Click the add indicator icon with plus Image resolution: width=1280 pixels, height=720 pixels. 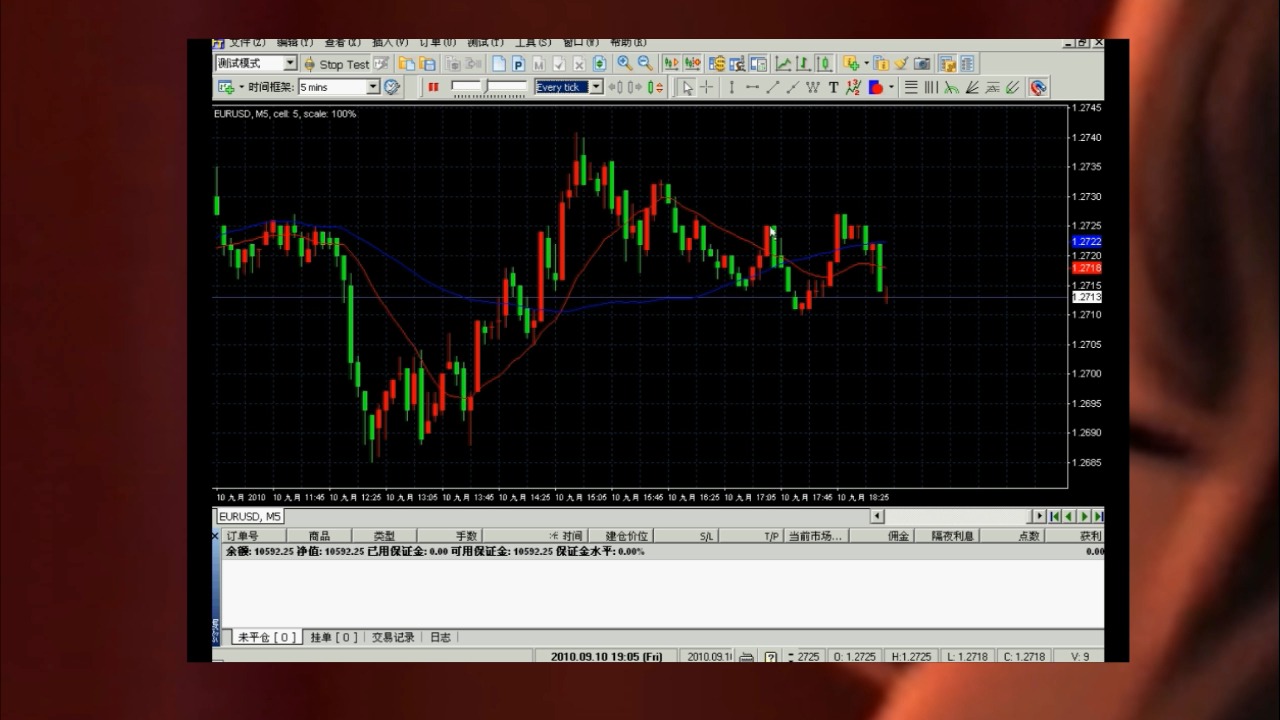coord(851,64)
